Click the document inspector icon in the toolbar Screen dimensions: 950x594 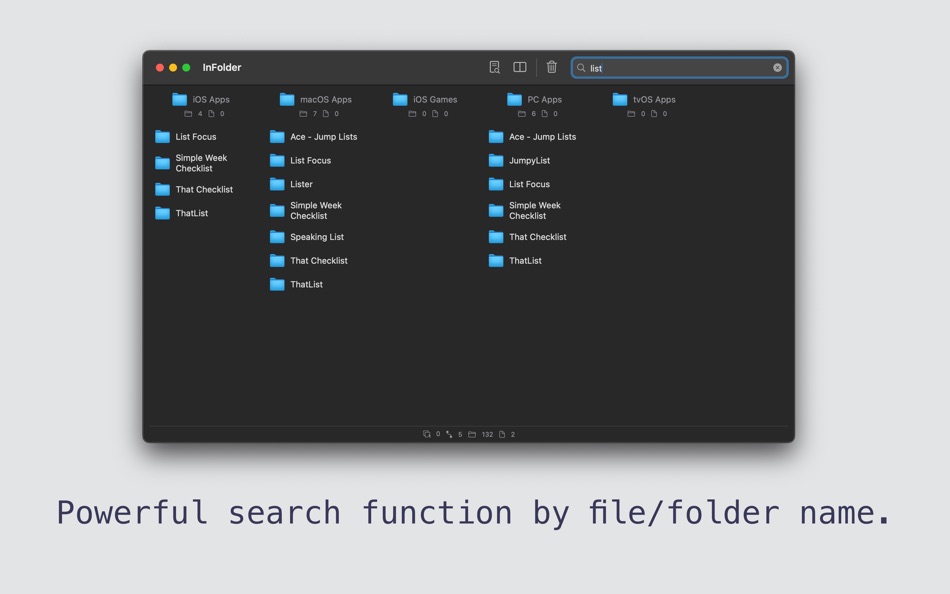tap(494, 67)
